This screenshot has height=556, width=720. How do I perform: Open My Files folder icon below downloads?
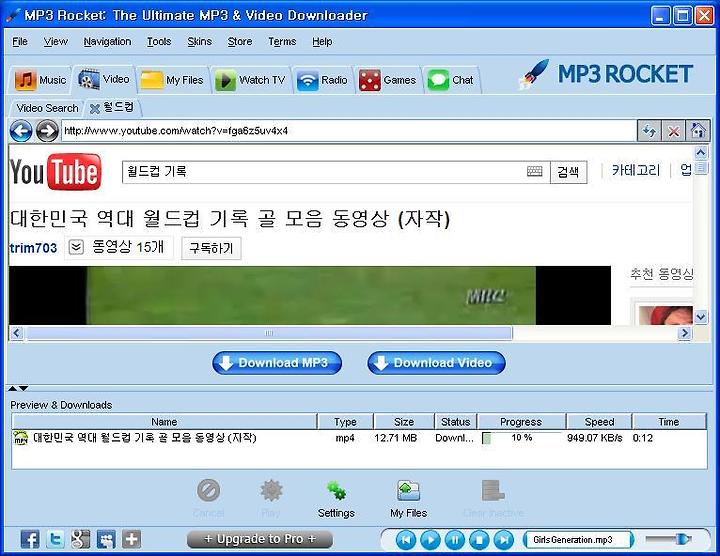pyautogui.click(x=408, y=491)
